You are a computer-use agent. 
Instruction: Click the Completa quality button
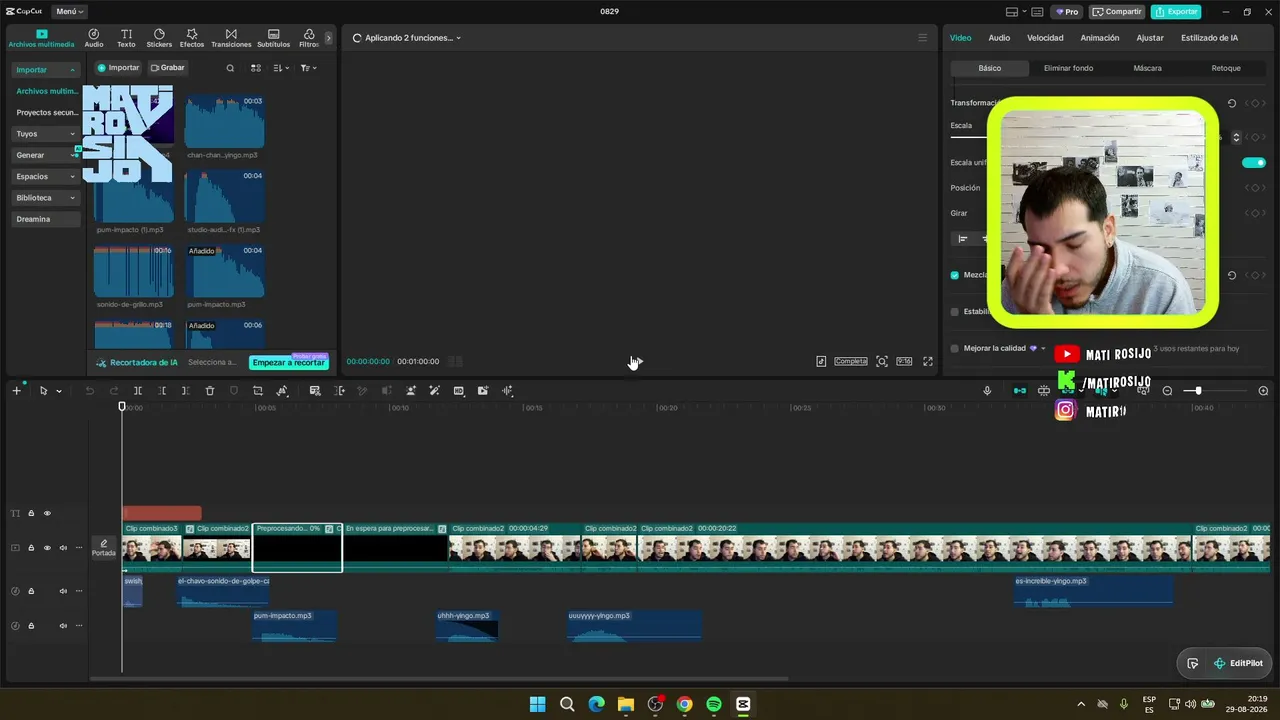click(851, 361)
